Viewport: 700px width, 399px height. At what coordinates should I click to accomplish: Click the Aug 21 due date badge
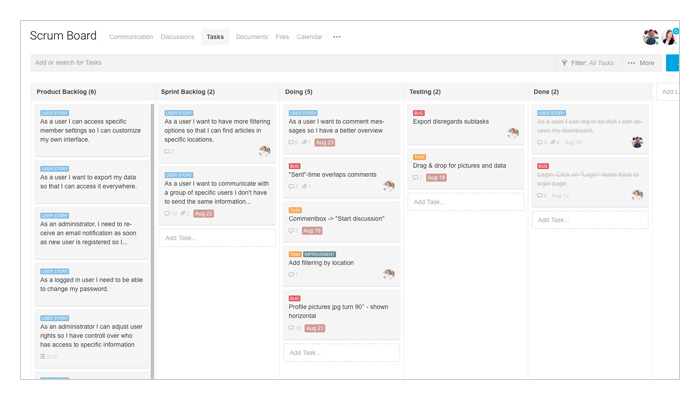point(315,328)
